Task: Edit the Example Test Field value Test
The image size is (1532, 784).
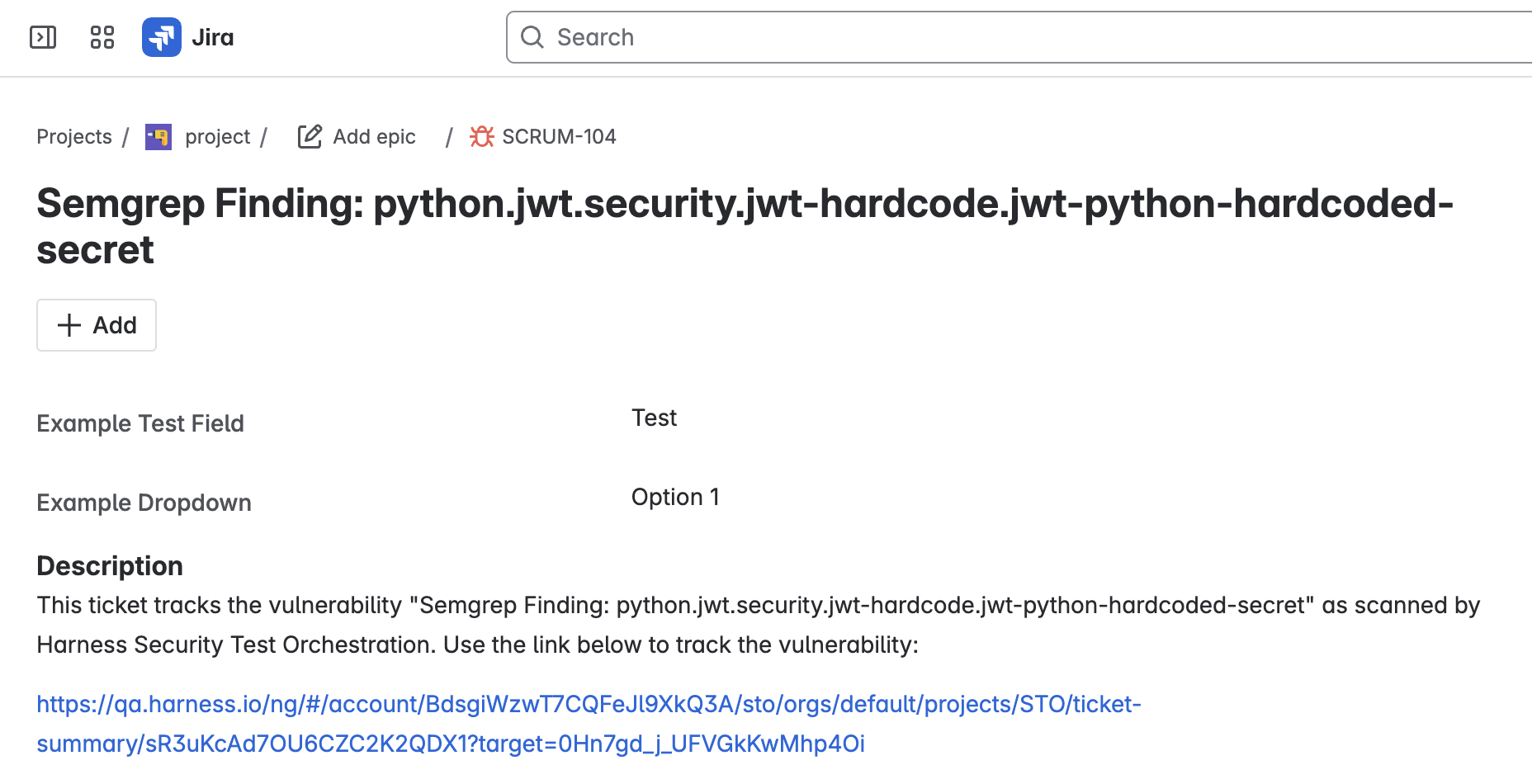Action: 654,418
